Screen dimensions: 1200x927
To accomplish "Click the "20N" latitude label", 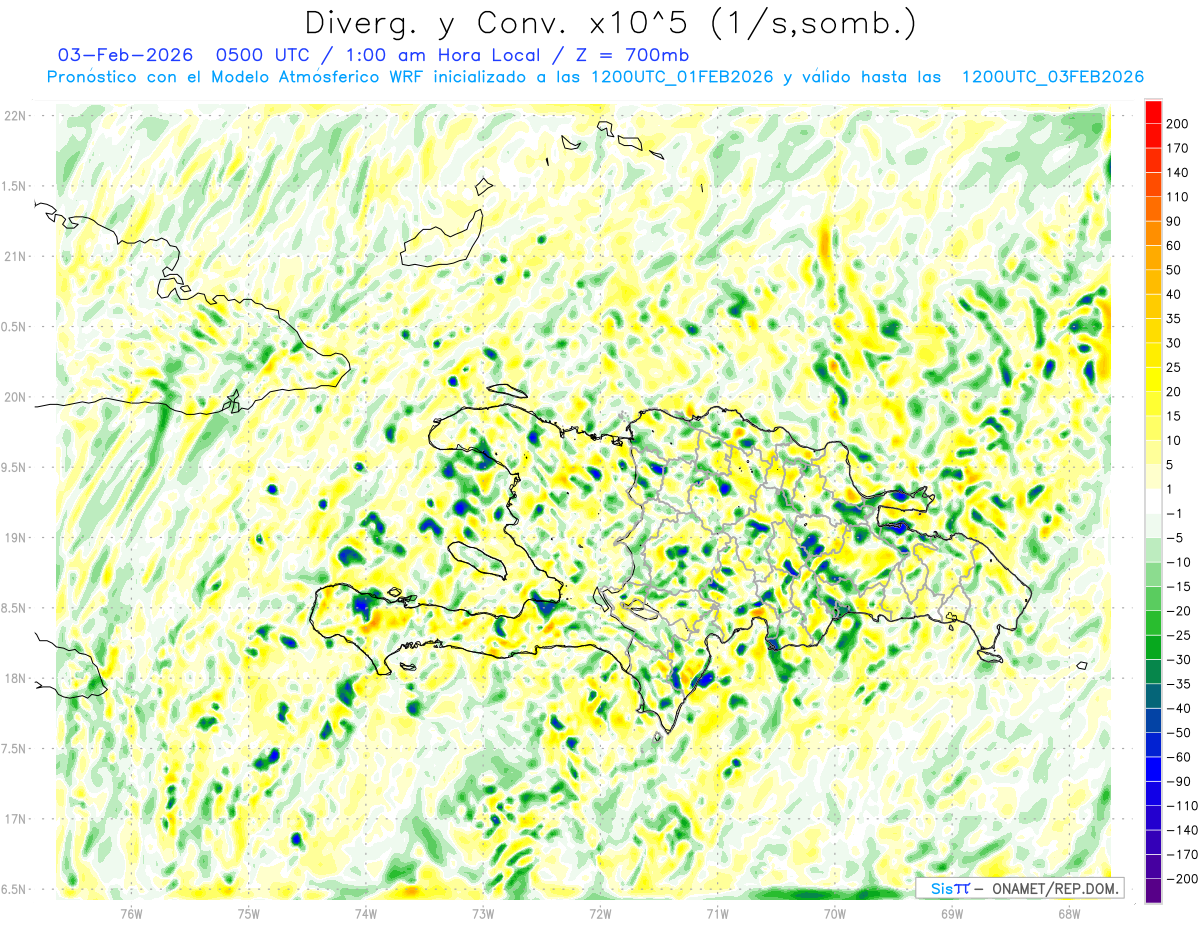I will (x=14, y=397).
